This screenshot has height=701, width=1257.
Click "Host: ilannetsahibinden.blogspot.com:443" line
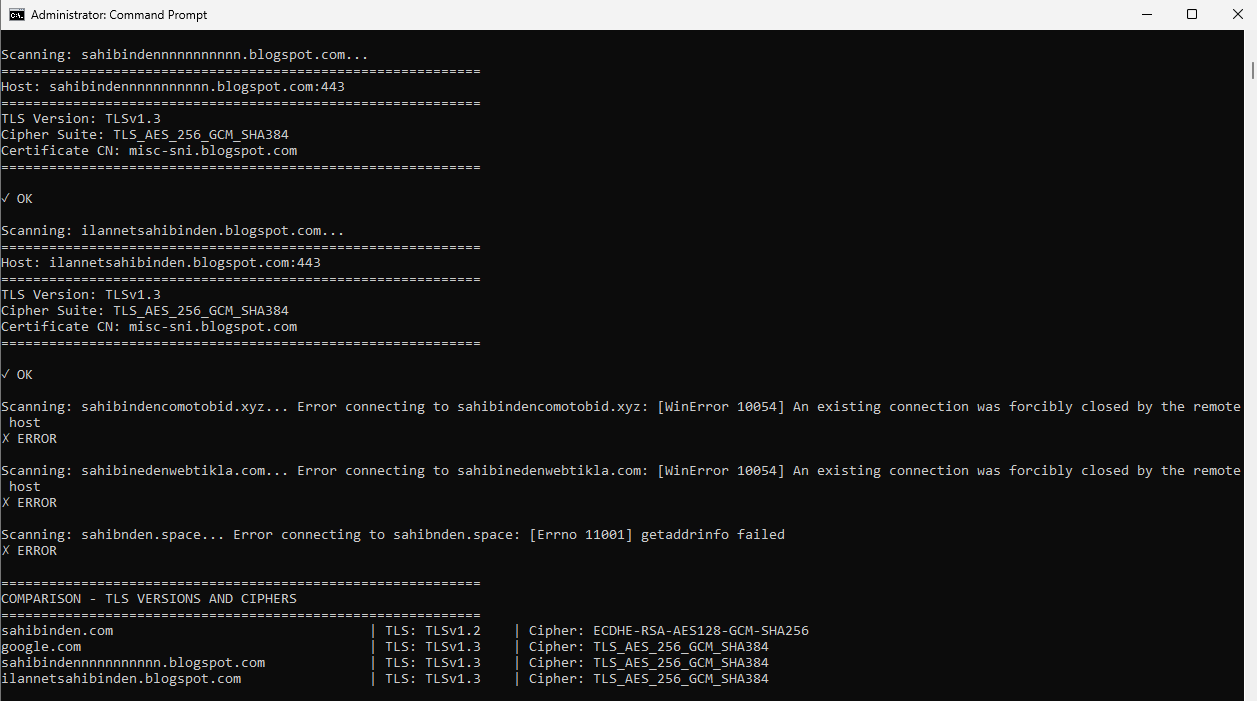[x=161, y=263]
